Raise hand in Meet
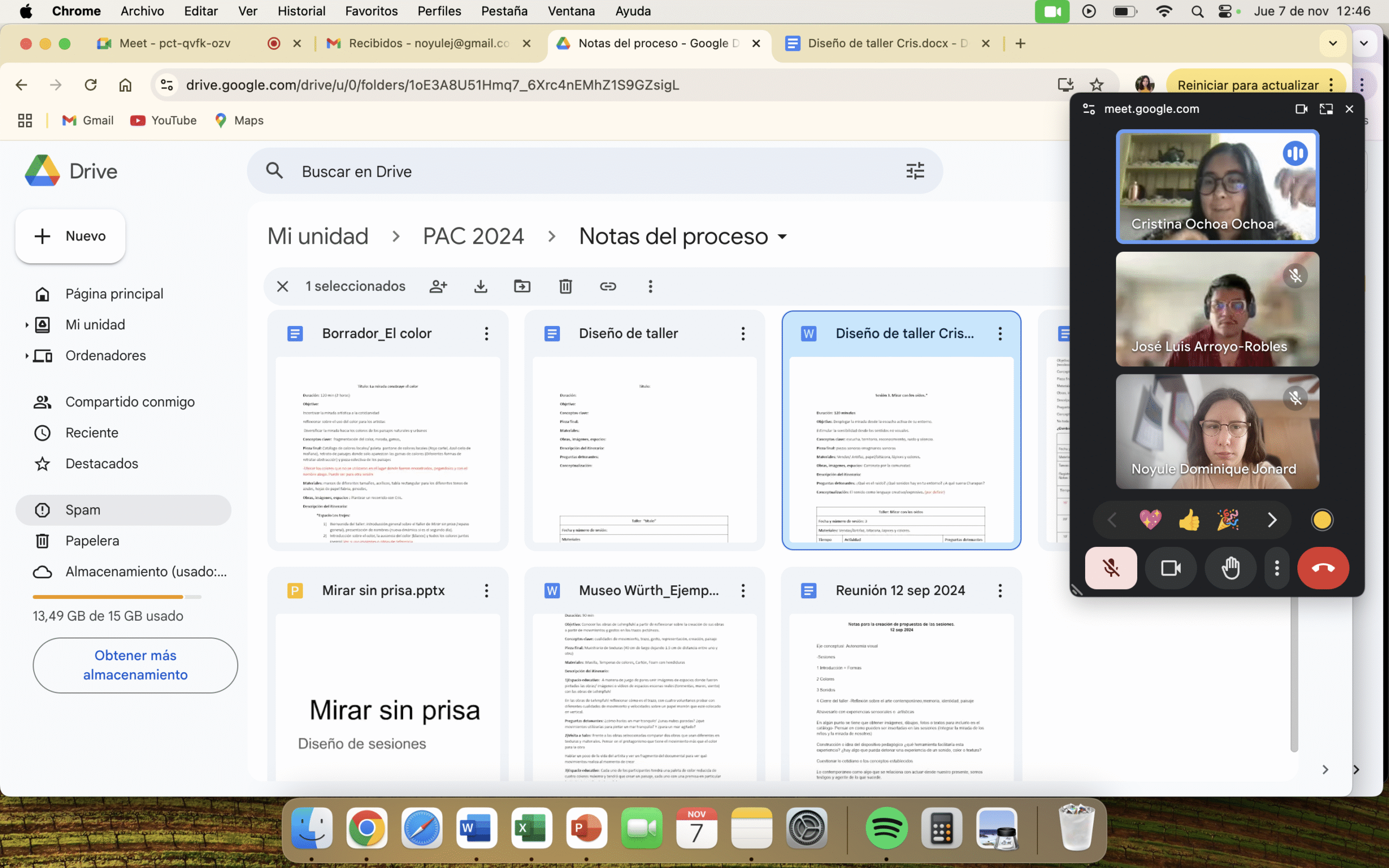This screenshot has width=1389, height=868. (x=1230, y=569)
